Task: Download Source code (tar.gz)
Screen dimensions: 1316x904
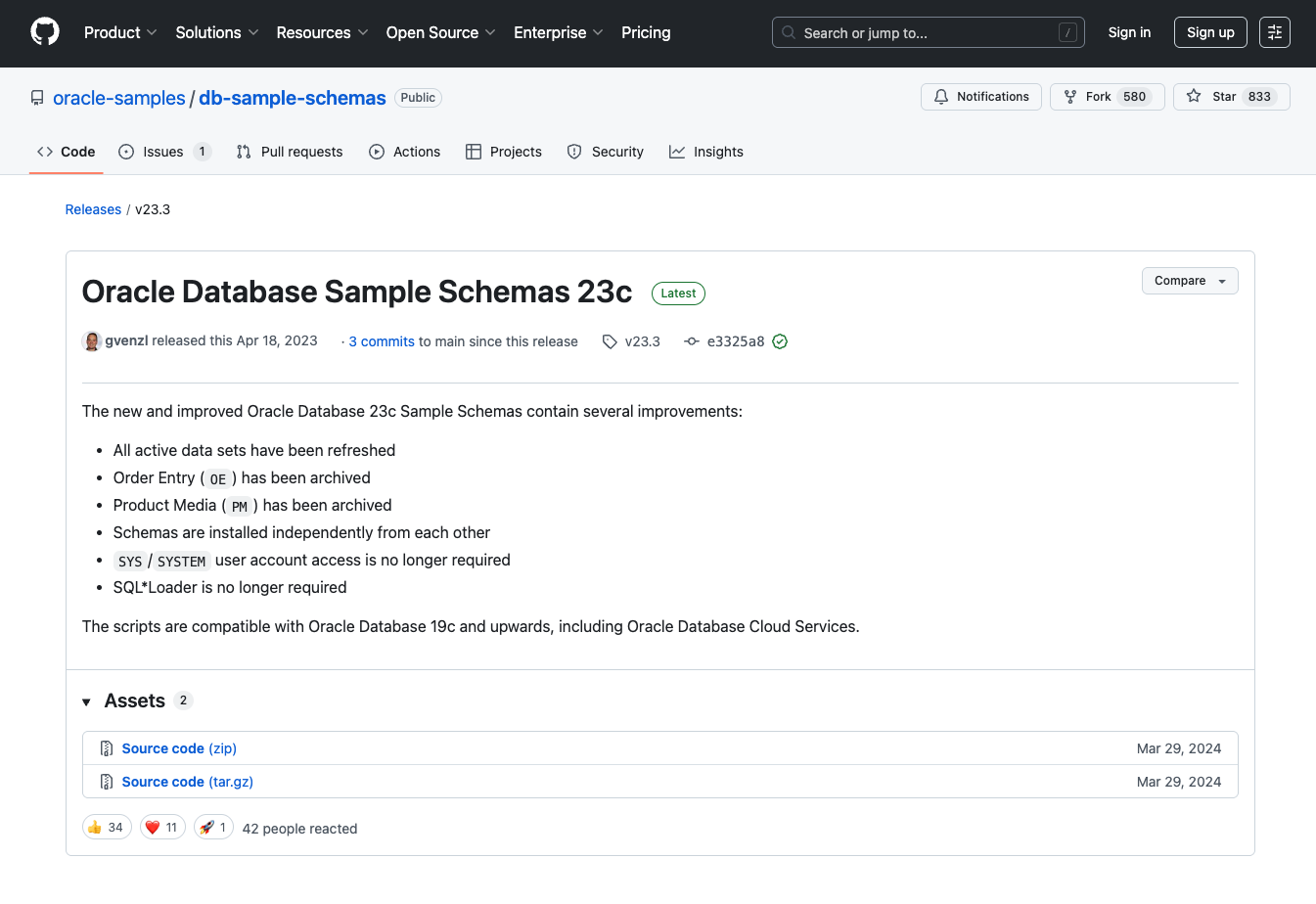Action: tap(187, 781)
